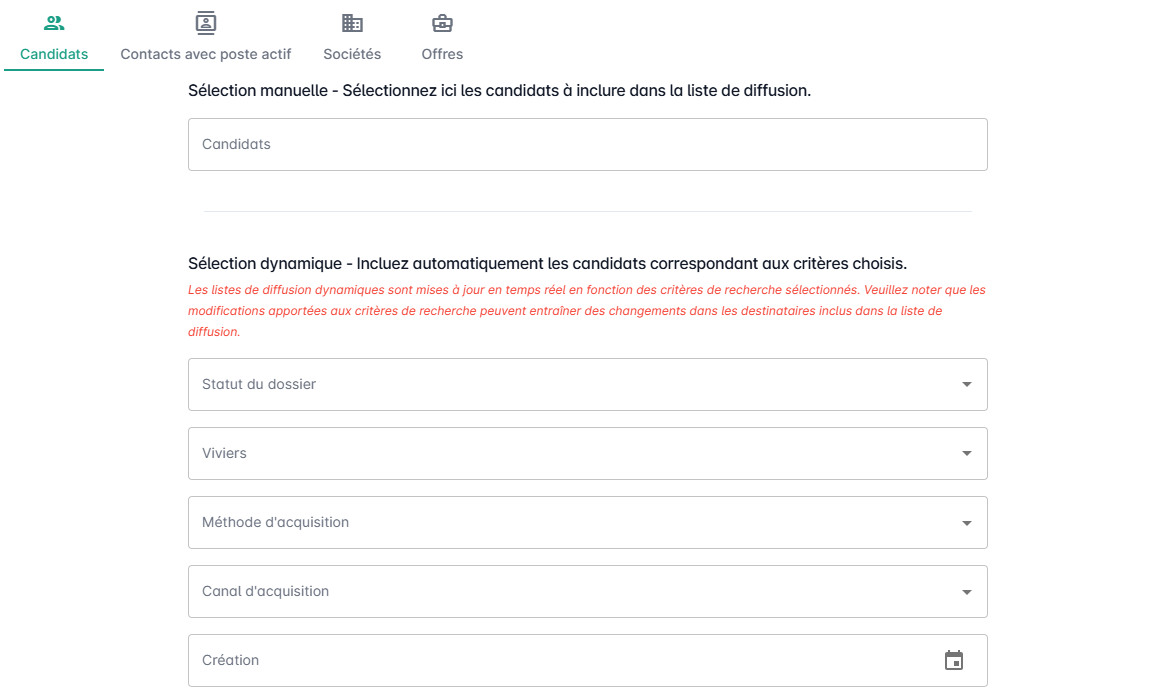This screenshot has height=699, width=1158.
Task: Open Canal d'acquisition dropdown arrow
Action: pos(966,592)
